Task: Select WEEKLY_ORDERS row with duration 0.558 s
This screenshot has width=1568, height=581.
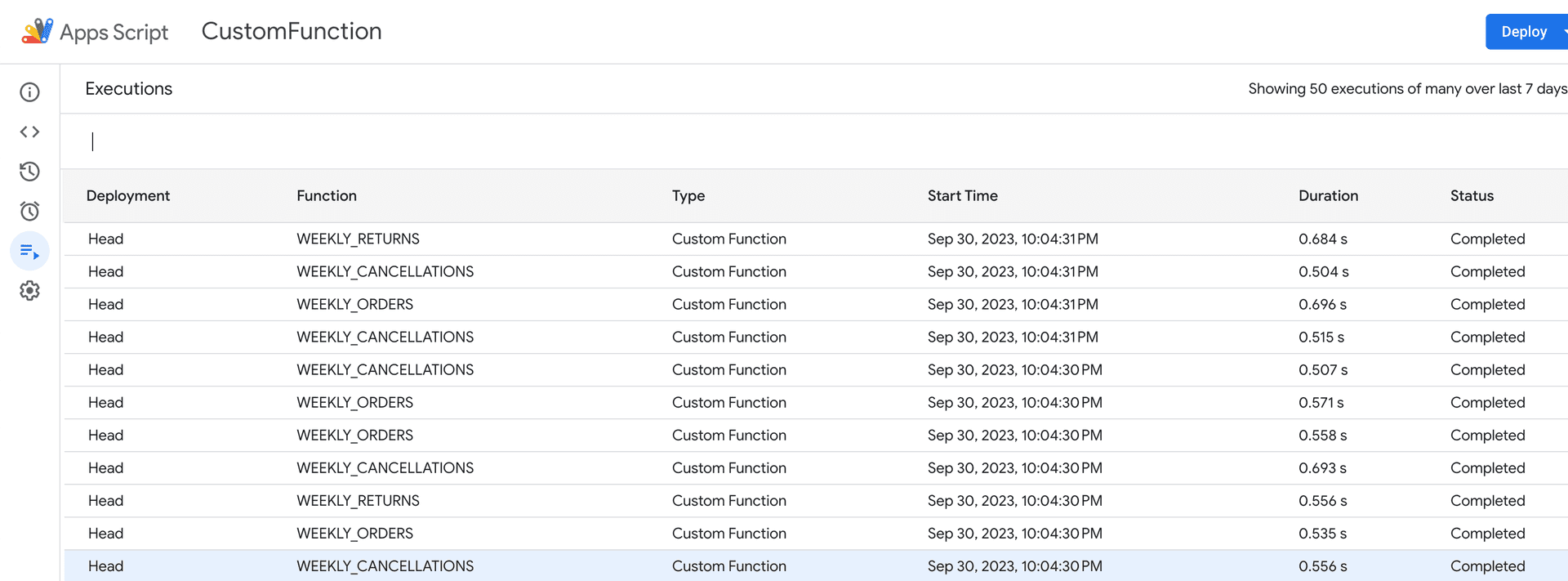Action: click(x=816, y=435)
